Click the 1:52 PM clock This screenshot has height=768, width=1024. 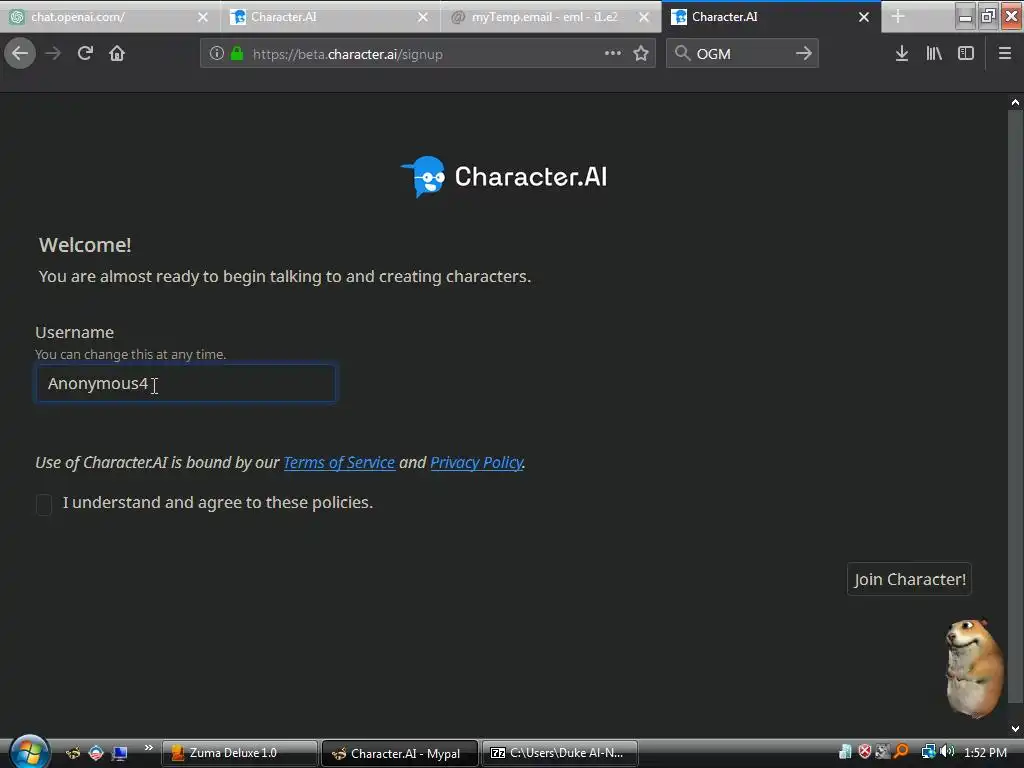985,752
